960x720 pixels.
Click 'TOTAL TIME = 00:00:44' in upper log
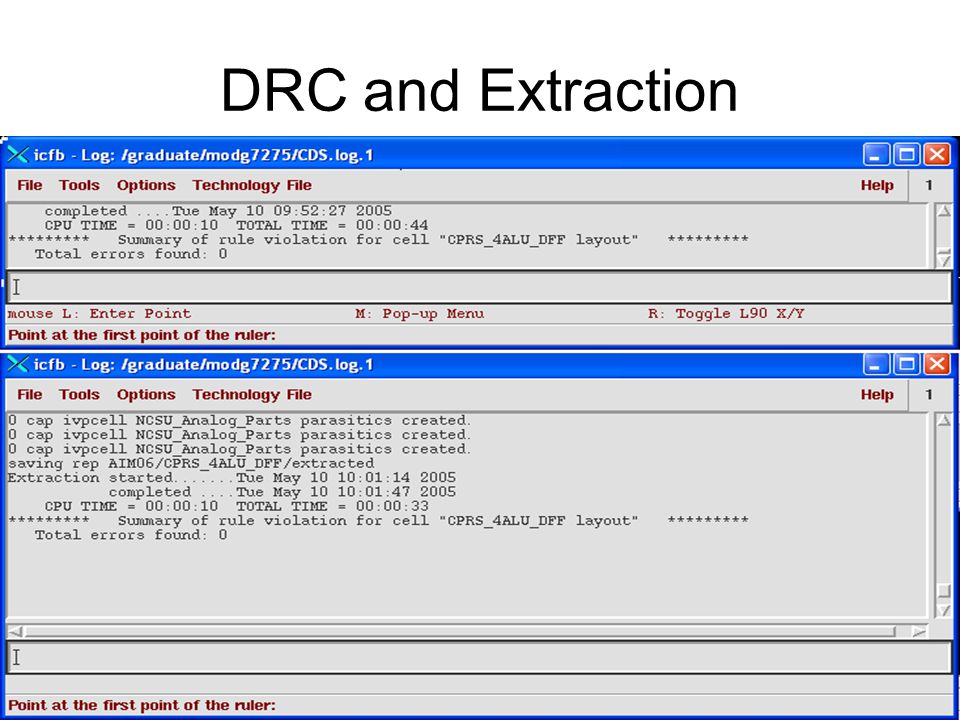pos(332,225)
